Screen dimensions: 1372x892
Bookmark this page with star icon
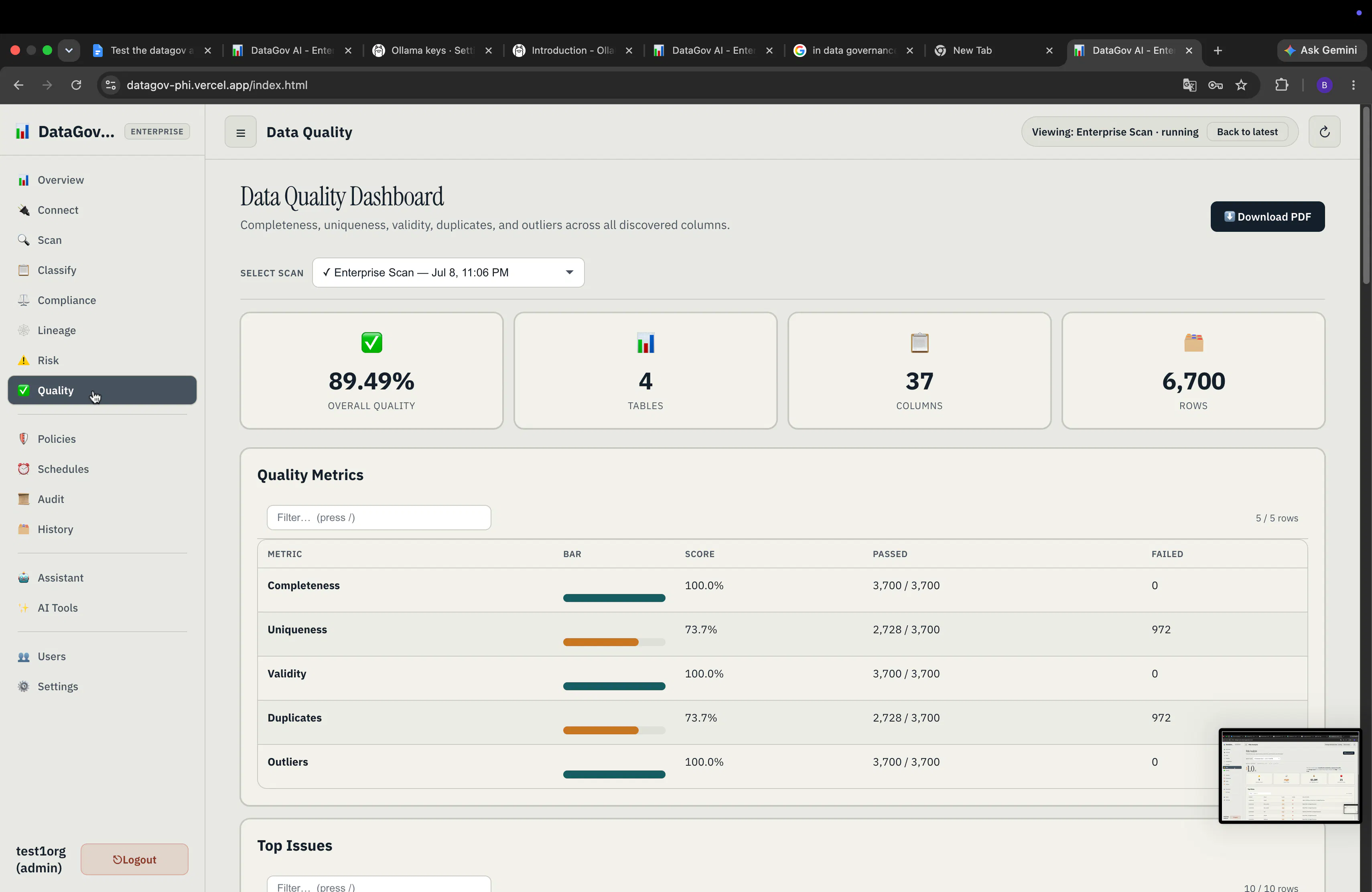click(x=1241, y=85)
